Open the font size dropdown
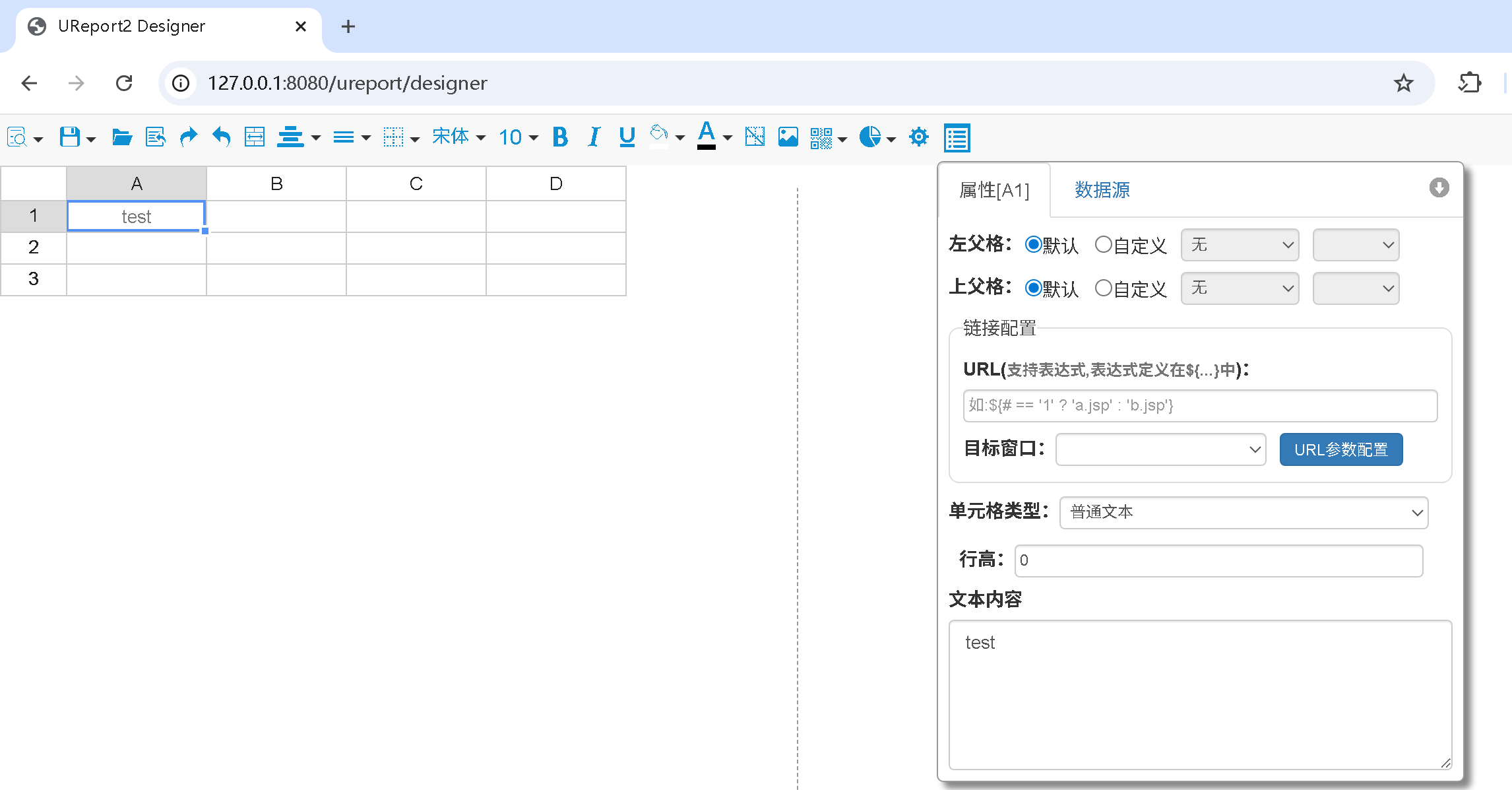 [x=517, y=137]
